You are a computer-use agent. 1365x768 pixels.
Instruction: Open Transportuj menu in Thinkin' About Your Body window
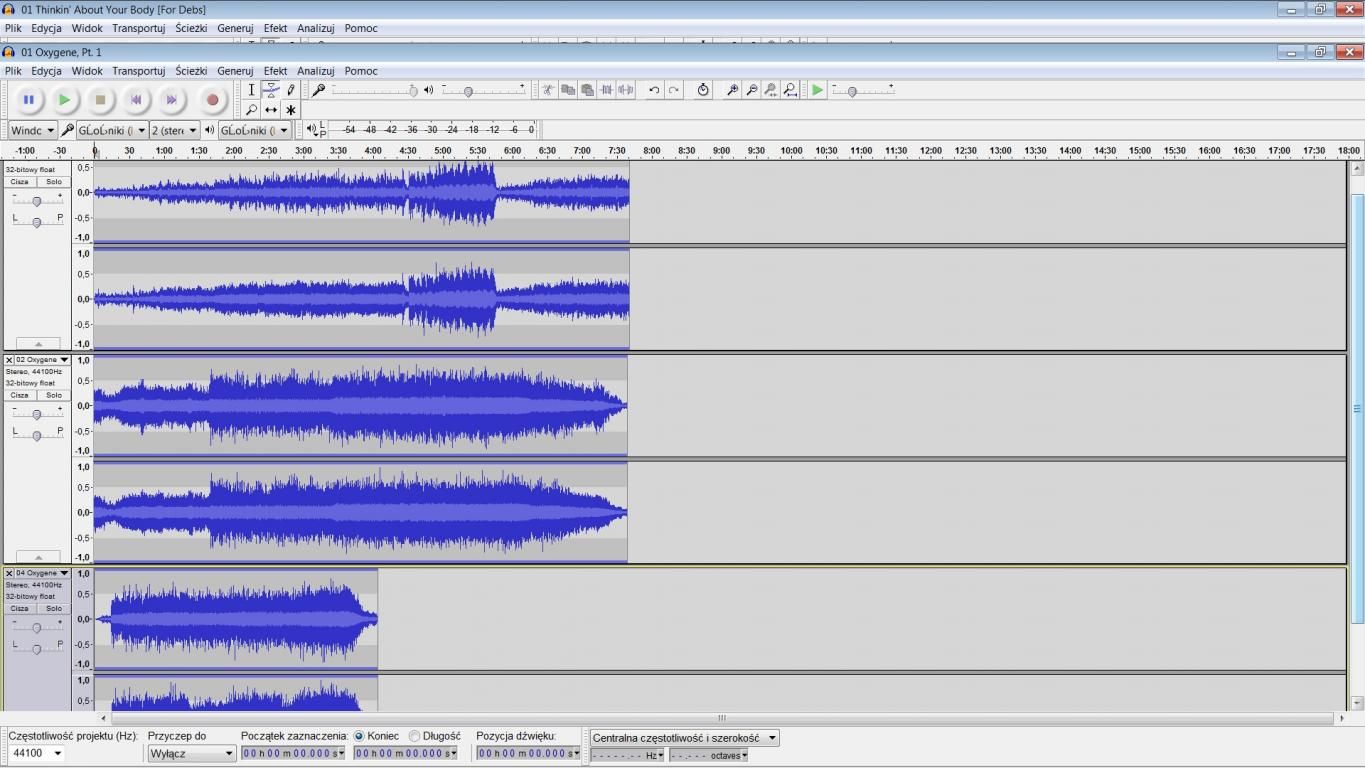pyautogui.click(x=138, y=28)
